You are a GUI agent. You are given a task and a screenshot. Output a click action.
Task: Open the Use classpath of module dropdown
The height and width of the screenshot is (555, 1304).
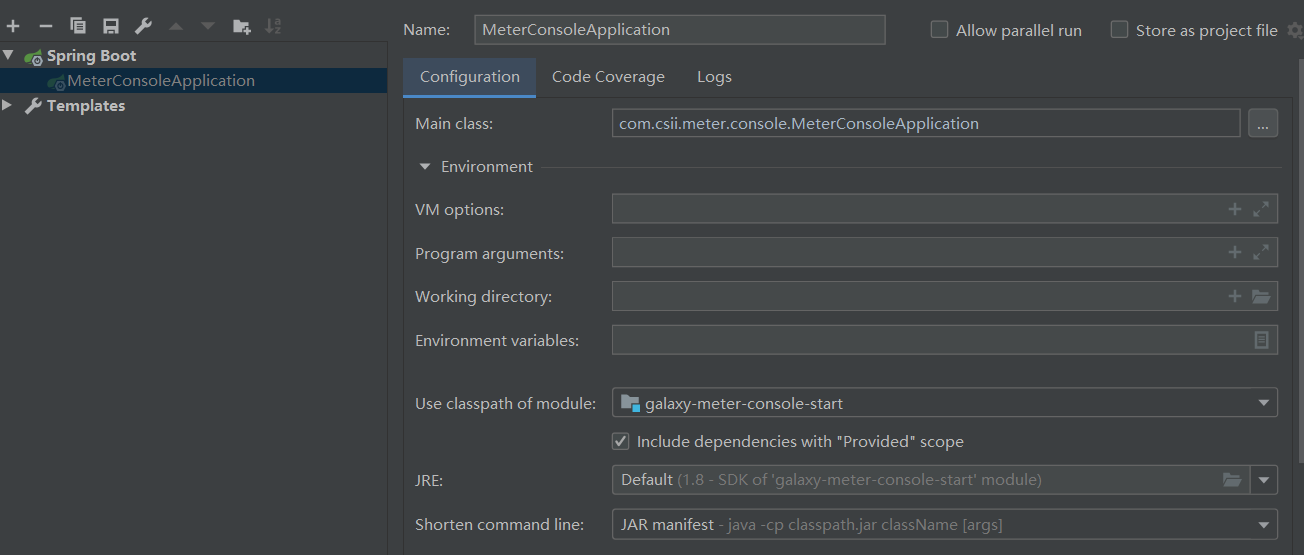[1264, 403]
